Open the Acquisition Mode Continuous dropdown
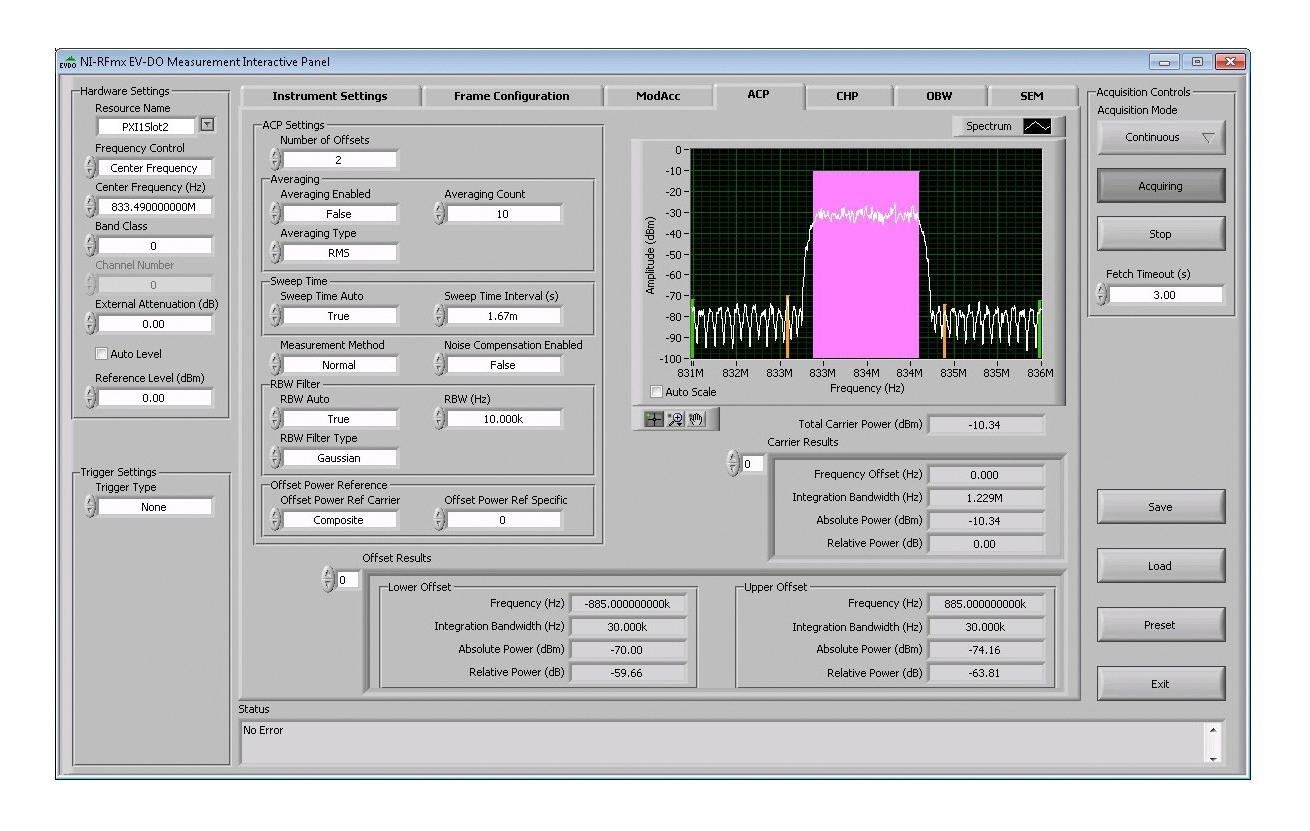Screen dimensions: 1310x831 point(1160,137)
